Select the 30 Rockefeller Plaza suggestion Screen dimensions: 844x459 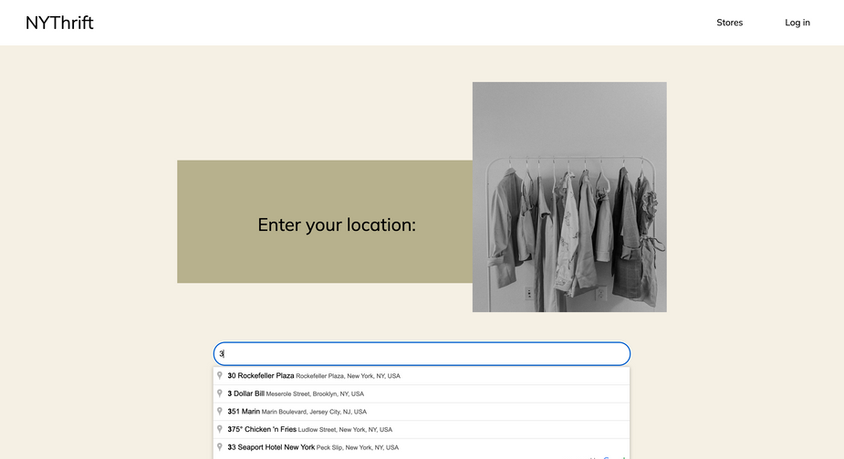tap(421, 376)
